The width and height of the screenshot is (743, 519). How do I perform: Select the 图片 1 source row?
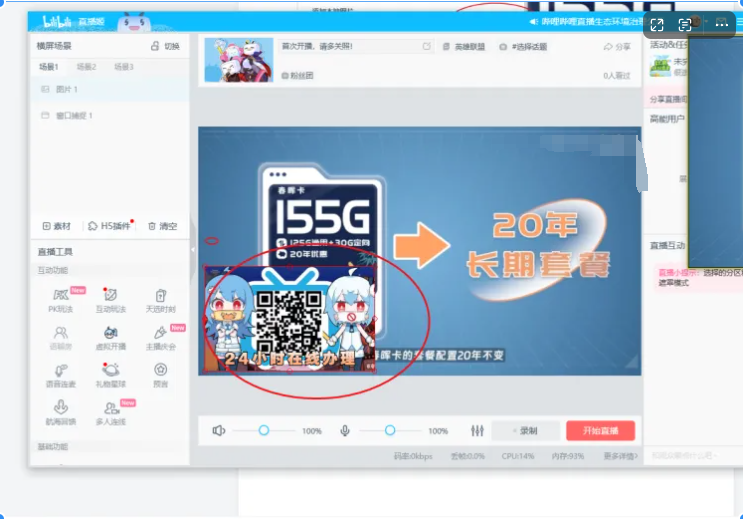point(110,89)
